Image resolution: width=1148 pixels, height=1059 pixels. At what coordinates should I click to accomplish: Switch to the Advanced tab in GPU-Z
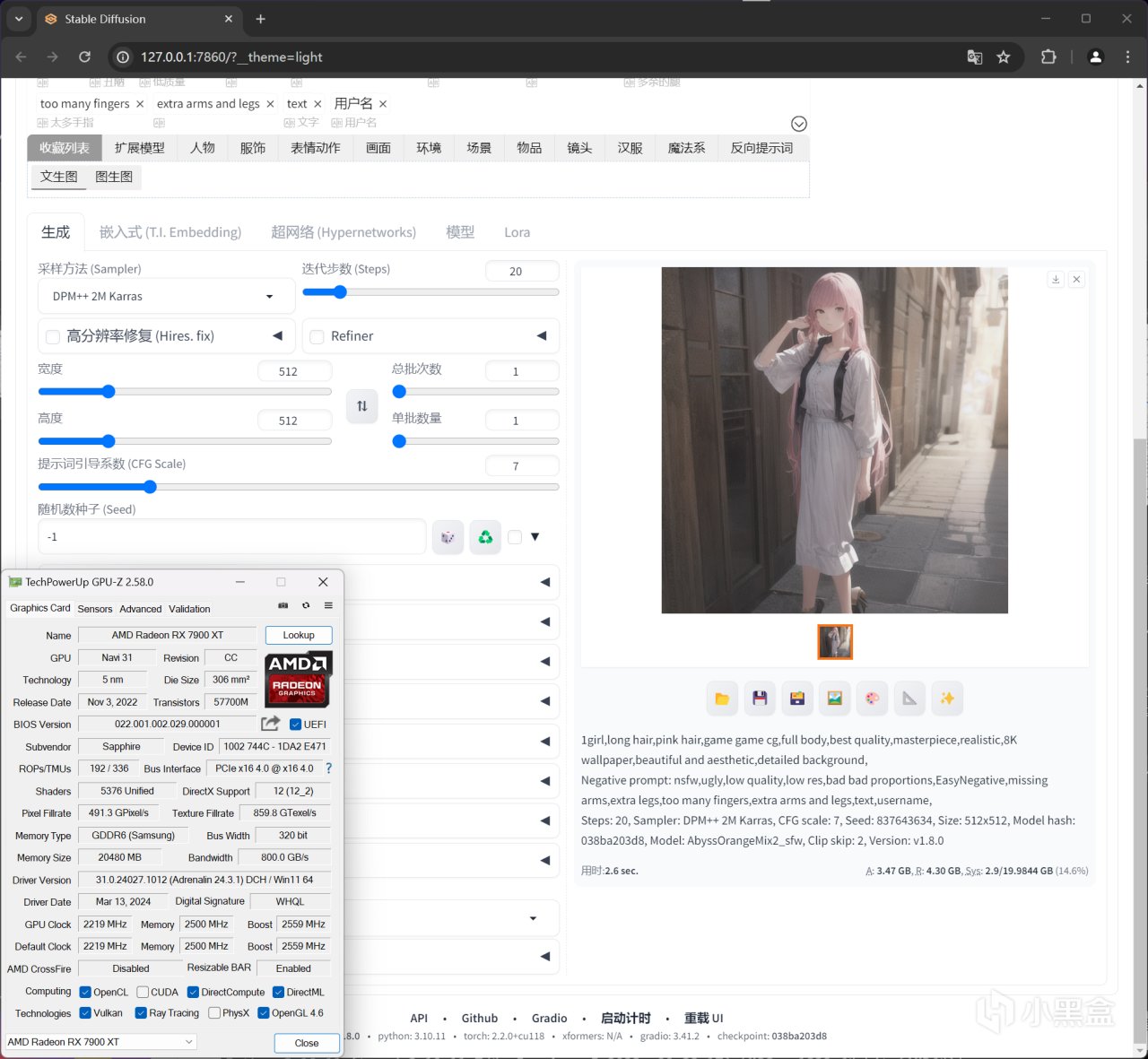tap(141, 609)
